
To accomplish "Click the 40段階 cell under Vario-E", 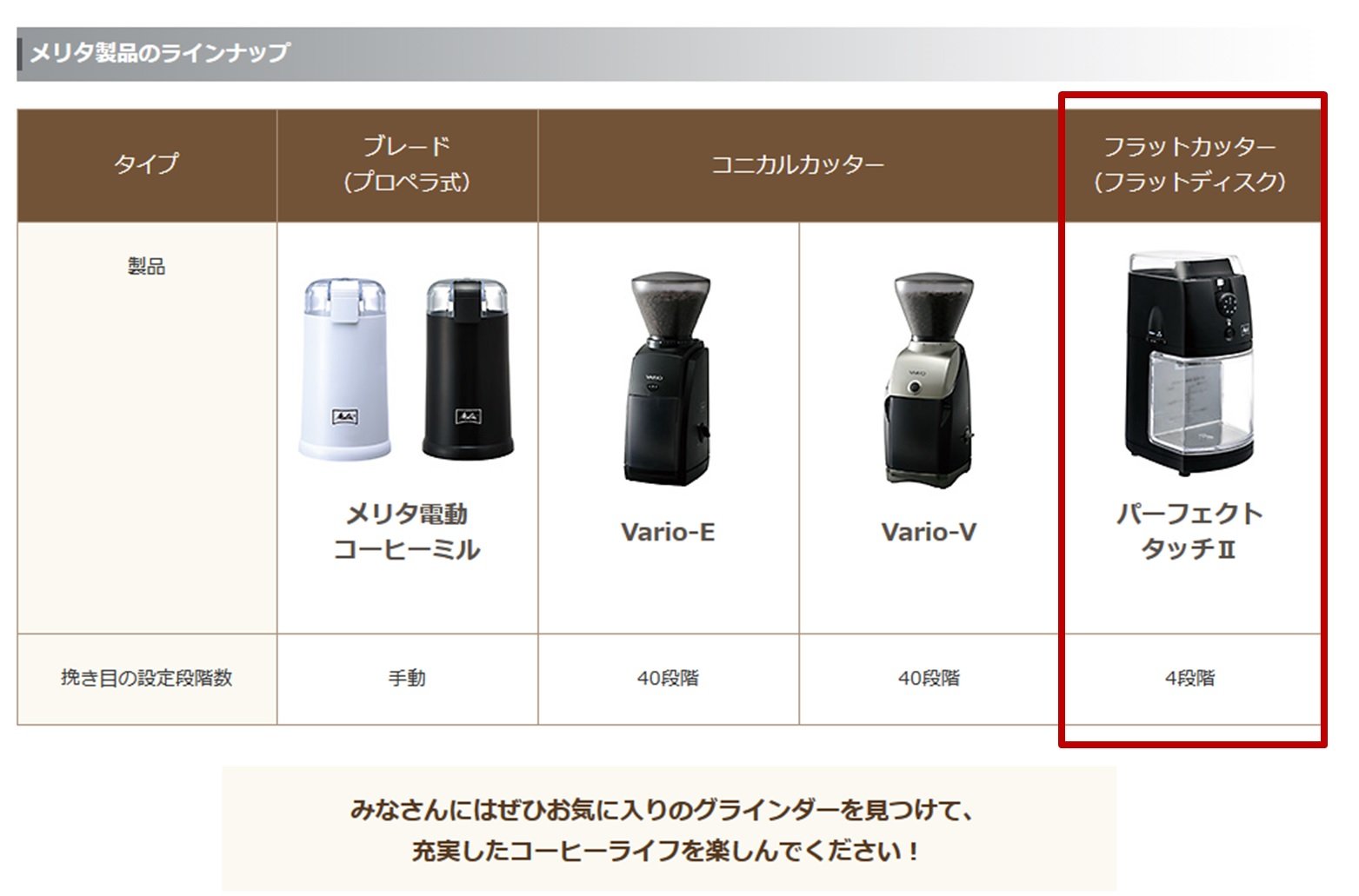I will tap(668, 678).
